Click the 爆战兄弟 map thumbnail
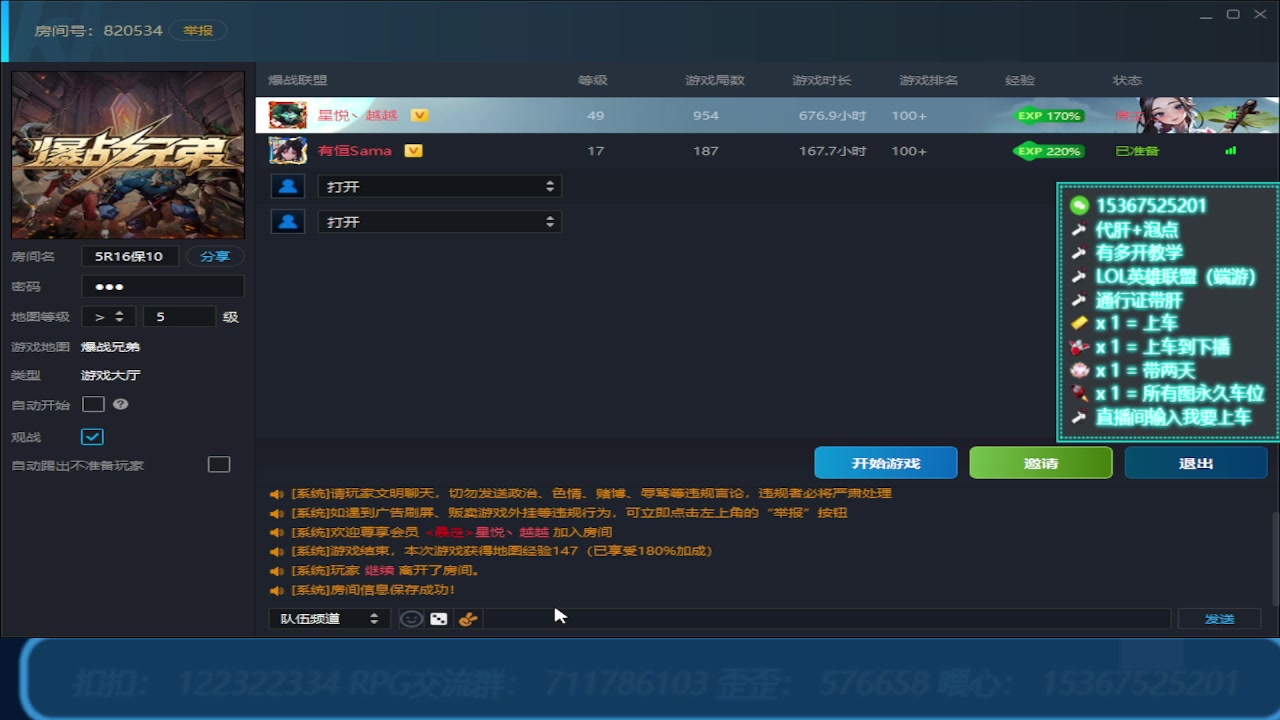Screen dimensions: 1280x720 click(x=128, y=154)
